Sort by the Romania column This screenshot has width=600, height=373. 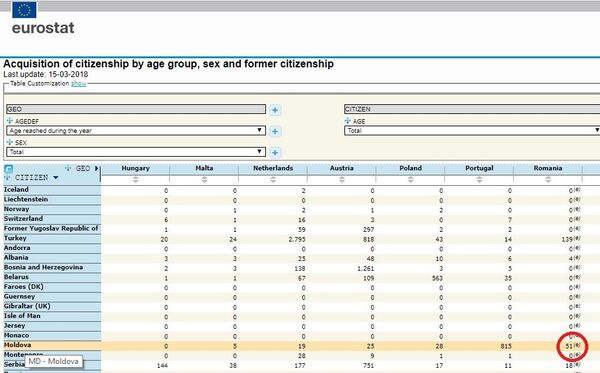click(548, 179)
